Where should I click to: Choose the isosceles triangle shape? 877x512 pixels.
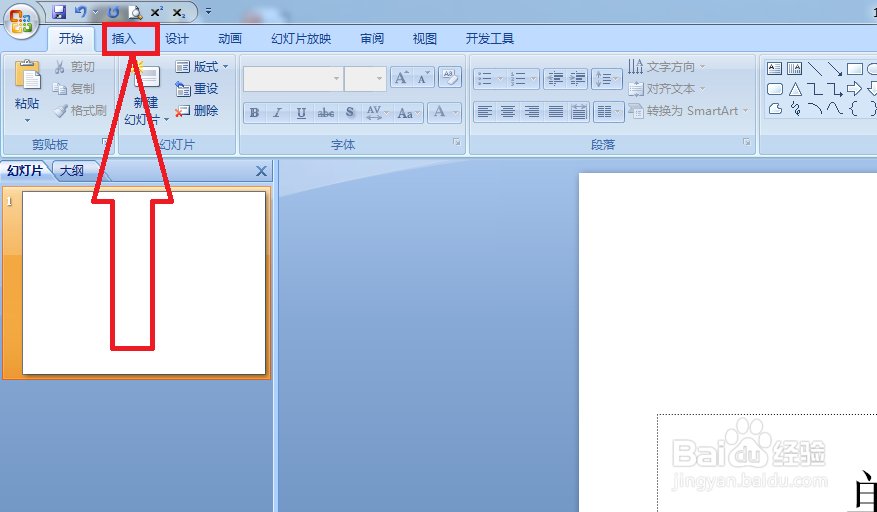795,89
